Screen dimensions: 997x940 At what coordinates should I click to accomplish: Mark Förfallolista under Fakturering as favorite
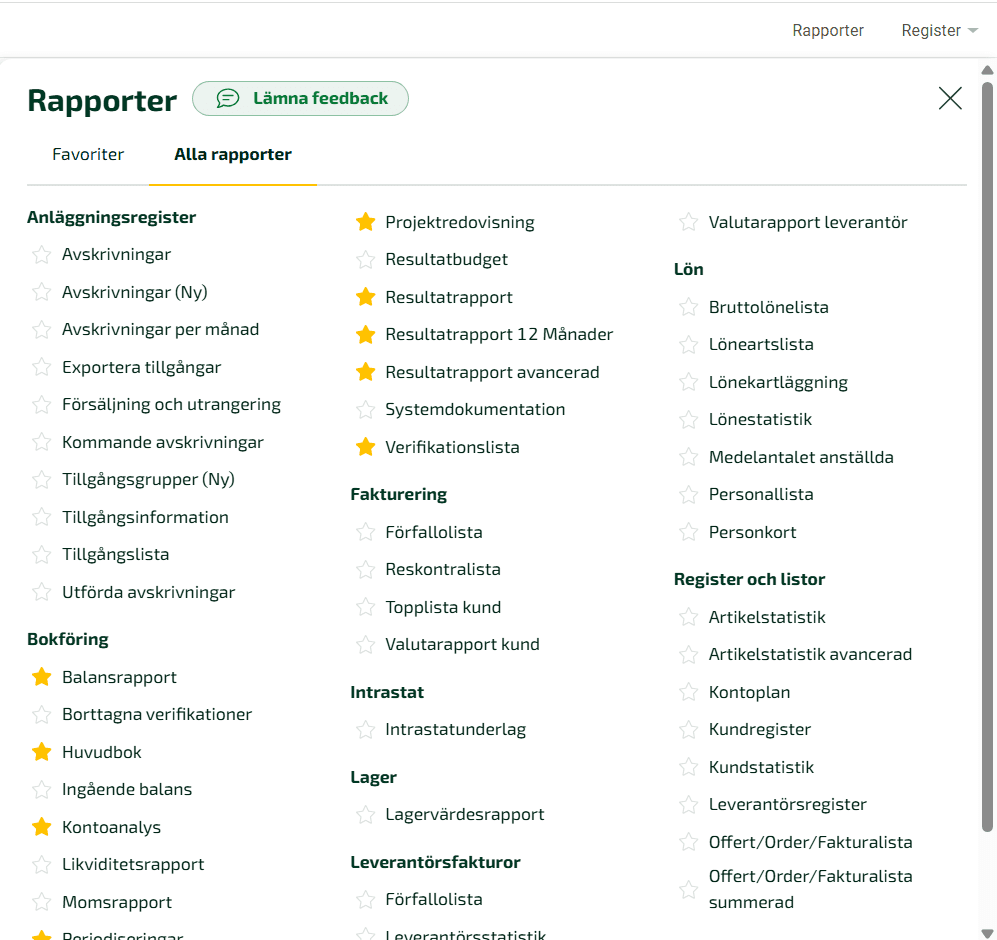coord(365,532)
